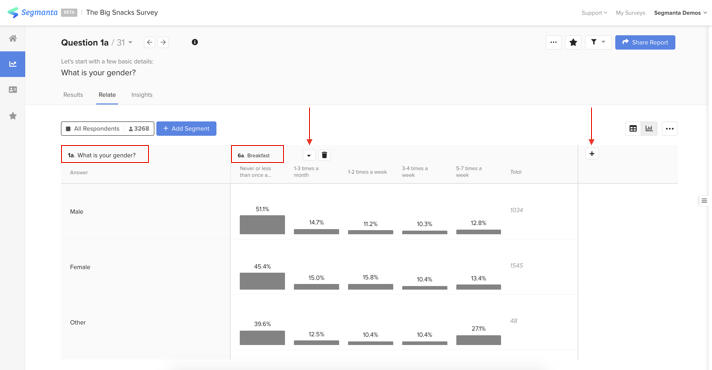The height and width of the screenshot is (370, 712).
Task: Switch to the Insights tab
Action: tap(142, 95)
